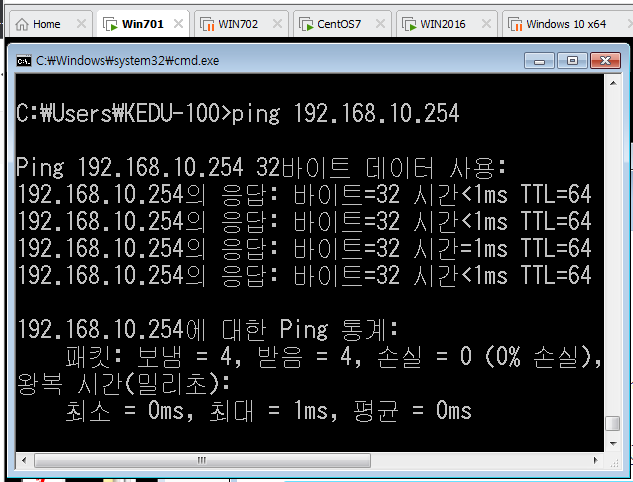
Task: Select the Win701 VM tab
Action: tap(143, 24)
